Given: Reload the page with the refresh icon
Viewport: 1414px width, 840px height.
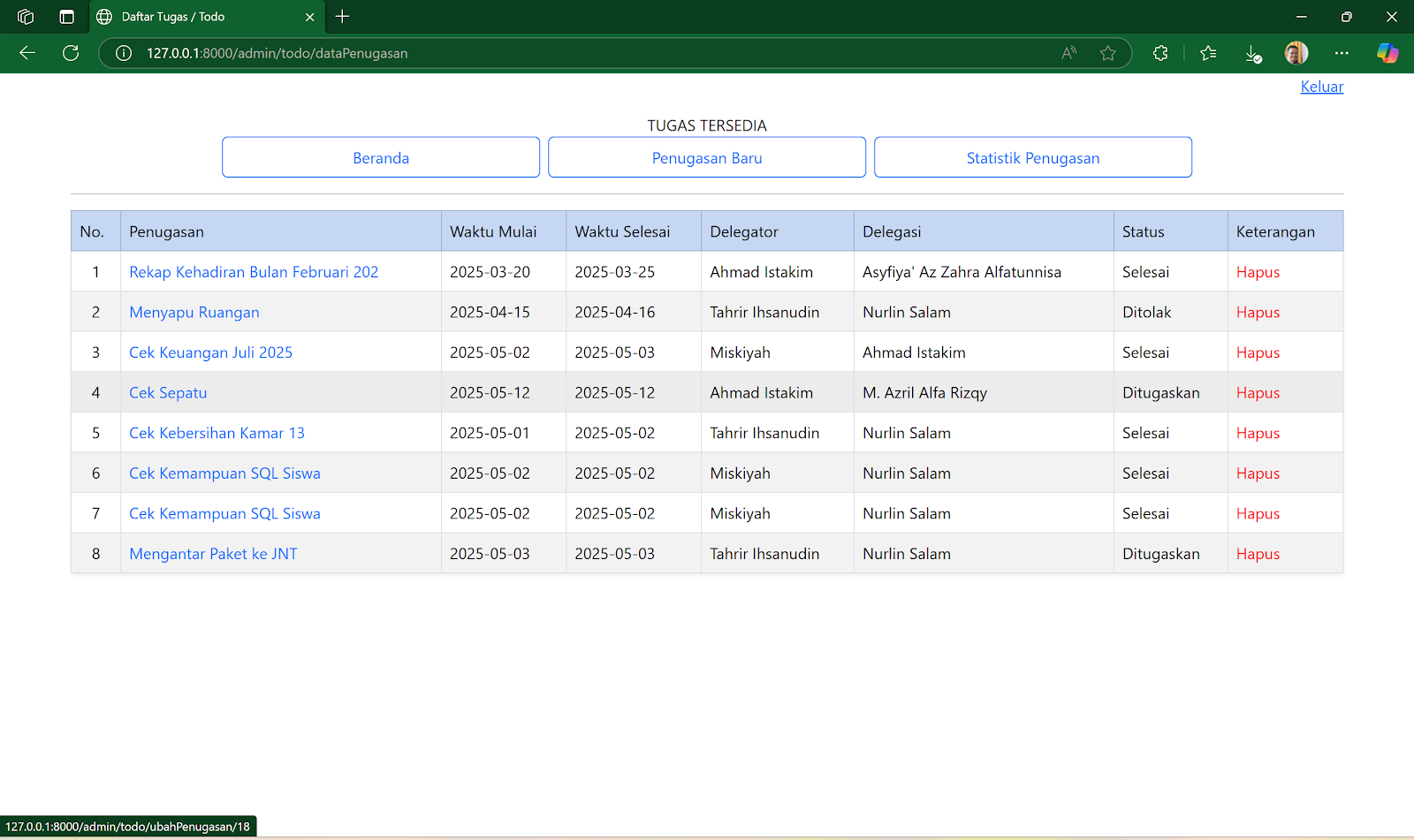Looking at the screenshot, I should [x=71, y=53].
